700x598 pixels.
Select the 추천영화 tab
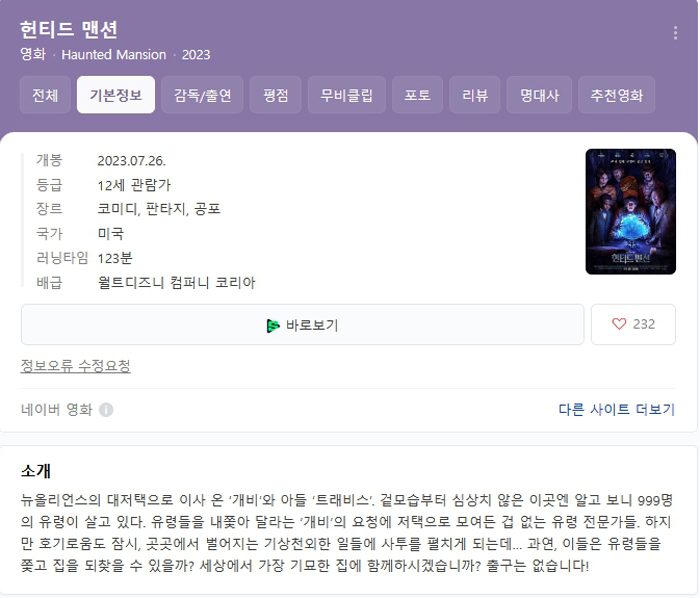click(616, 95)
